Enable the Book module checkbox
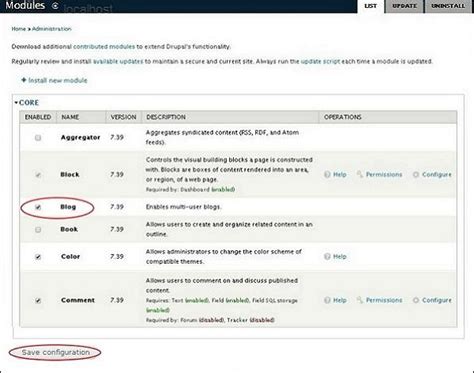The height and width of the screenshot is (373, 474). 38,230
